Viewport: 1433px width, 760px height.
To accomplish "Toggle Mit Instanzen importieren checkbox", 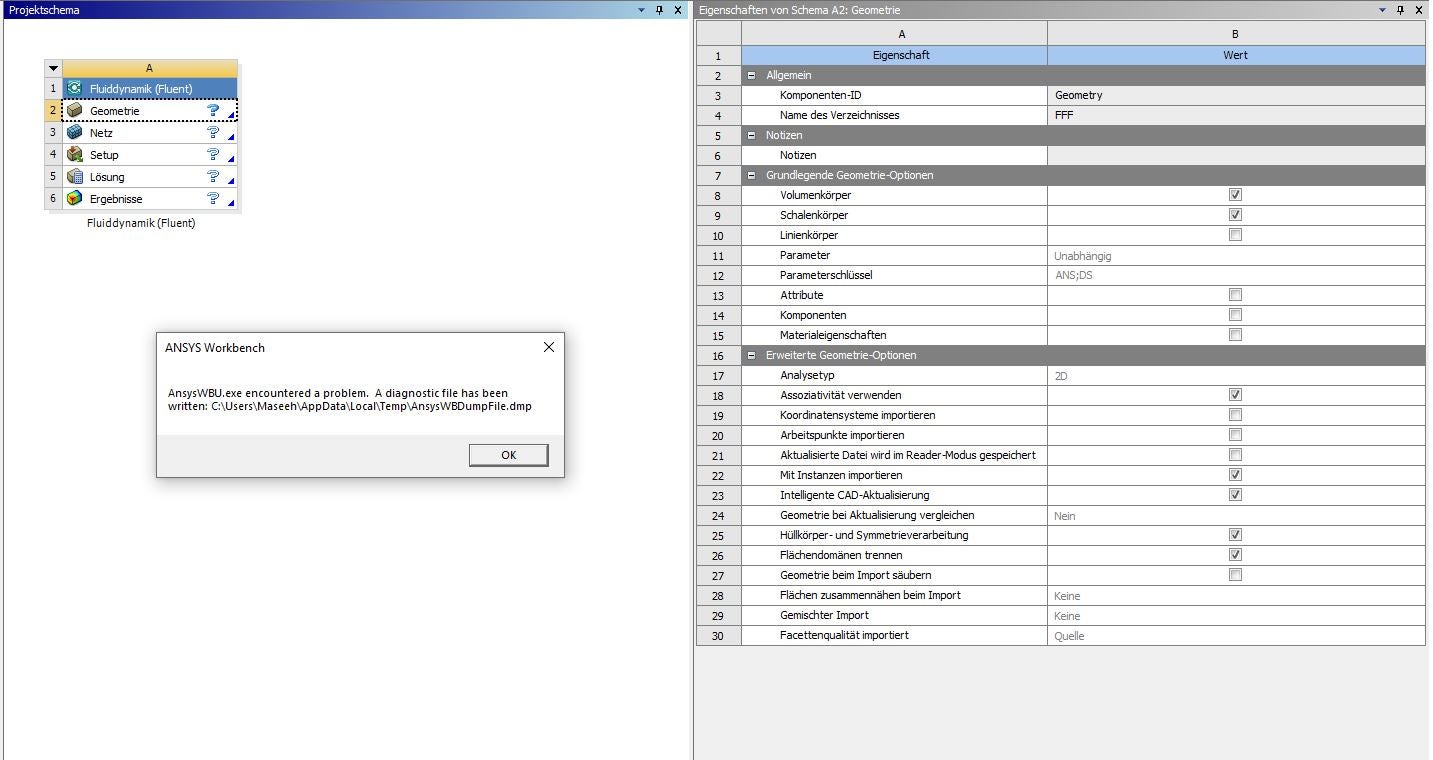I will click(x=1235, y=475).
